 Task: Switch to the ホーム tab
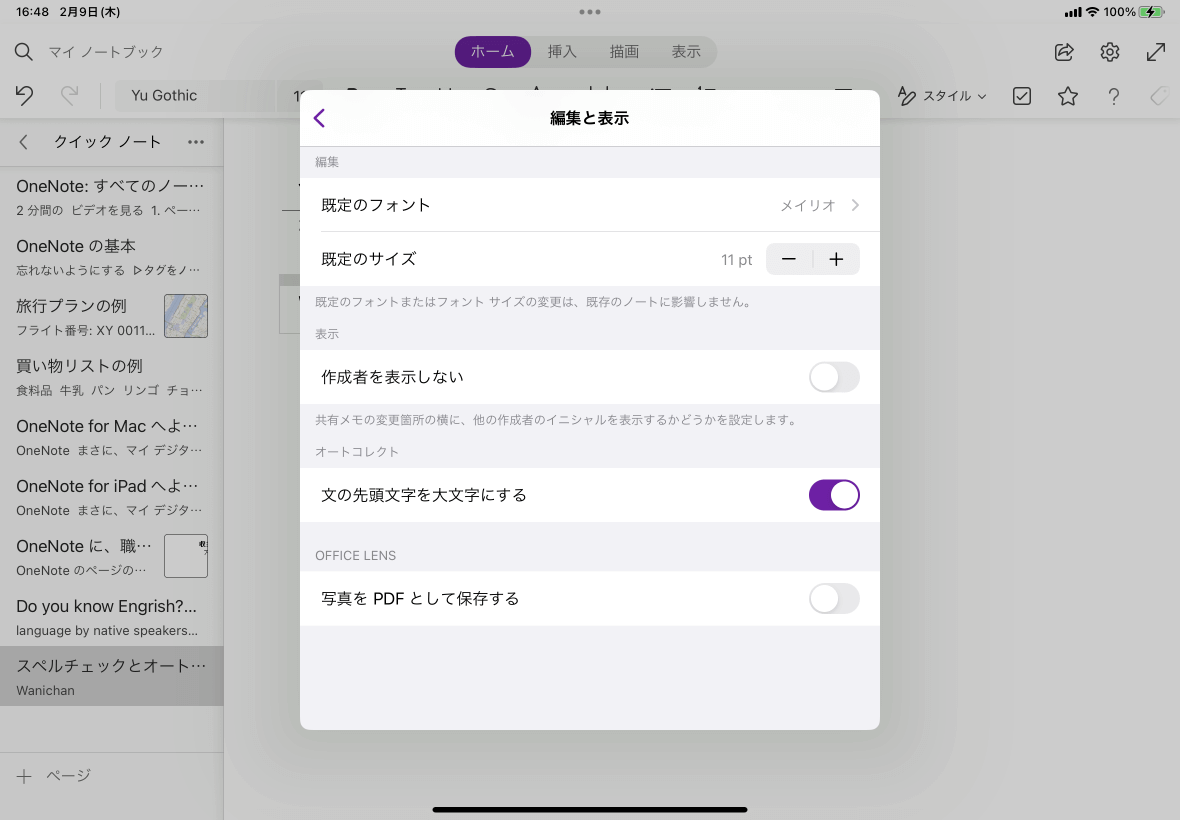tap(493, 52)
